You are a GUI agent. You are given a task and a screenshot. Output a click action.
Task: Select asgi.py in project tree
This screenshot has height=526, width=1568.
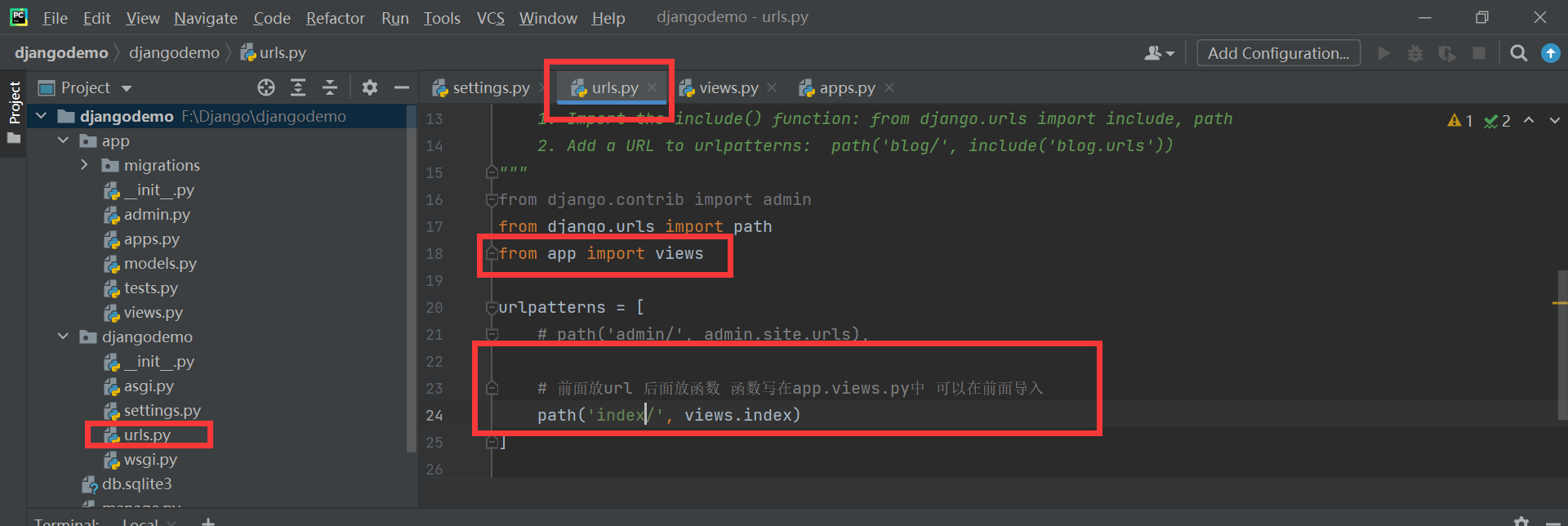(x=139, y=386)
